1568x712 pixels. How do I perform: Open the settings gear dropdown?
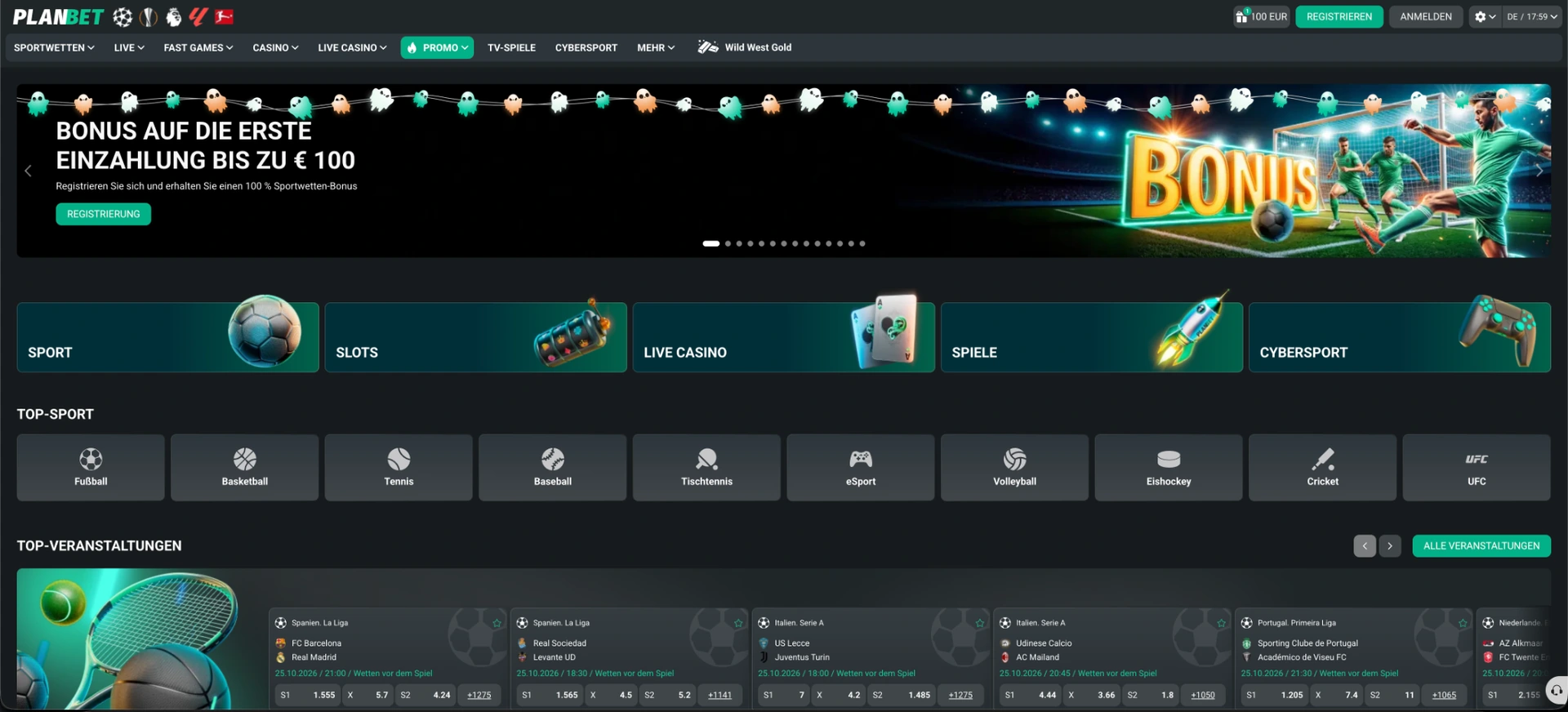tap(1485, 16)
